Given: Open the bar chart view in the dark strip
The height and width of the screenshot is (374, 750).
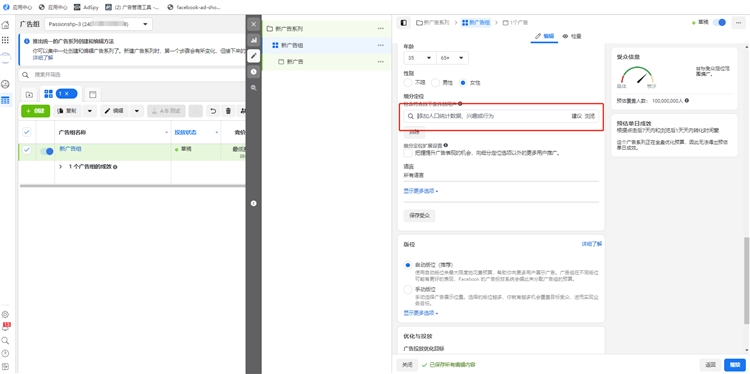Looking at the screenshot, I should point(254,40).
